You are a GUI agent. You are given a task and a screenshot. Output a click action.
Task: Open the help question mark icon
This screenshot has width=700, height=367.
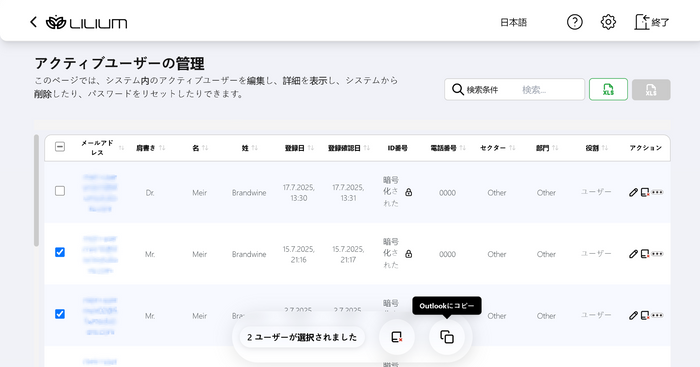(575, 22)
